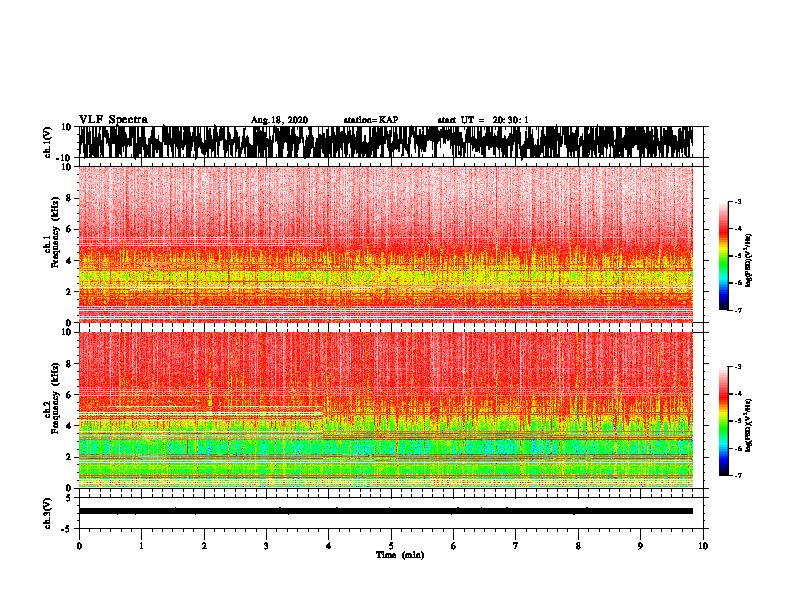The image size is (792, 612).
Task: Click inside the ch.2 spectrogram panel
Action: tap(385, 410)
